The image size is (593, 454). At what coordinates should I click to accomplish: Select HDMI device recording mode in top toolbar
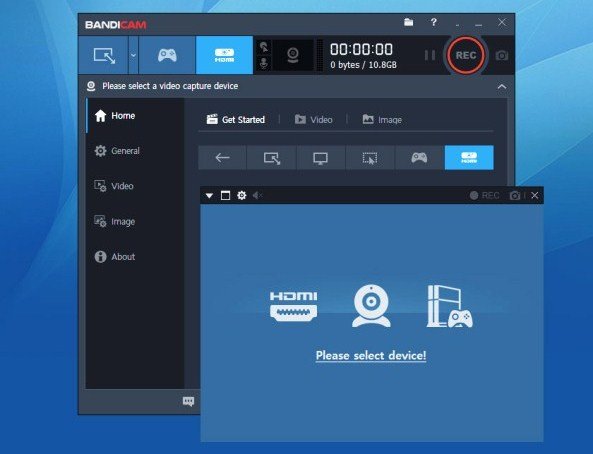[224, 55]
